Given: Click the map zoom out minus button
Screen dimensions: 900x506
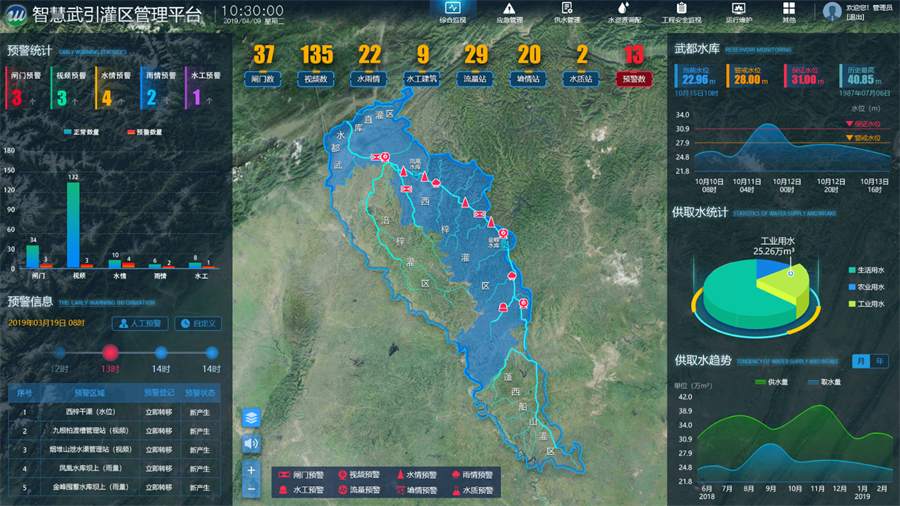Looking at the screenshot, I should tap(251, 489).
